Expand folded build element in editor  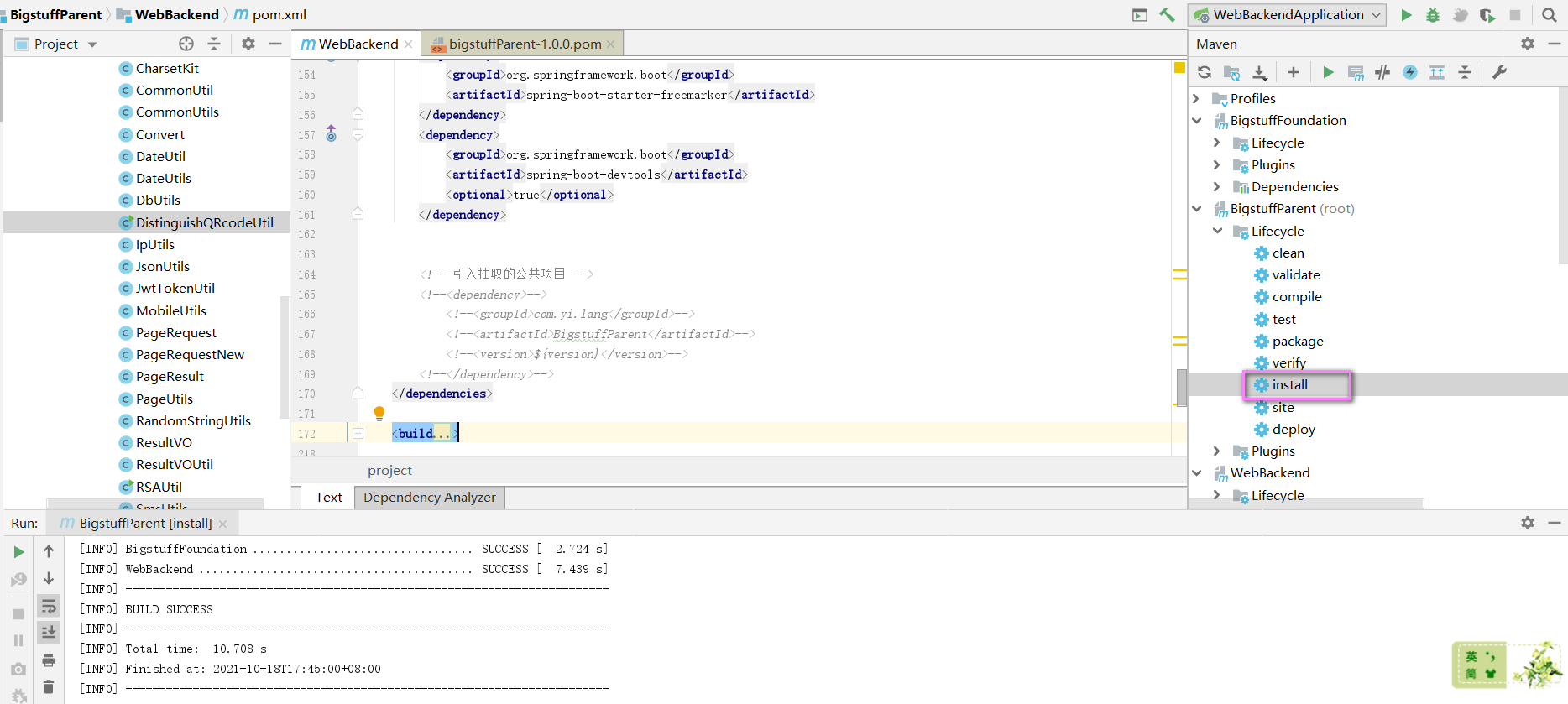(358, 434)
